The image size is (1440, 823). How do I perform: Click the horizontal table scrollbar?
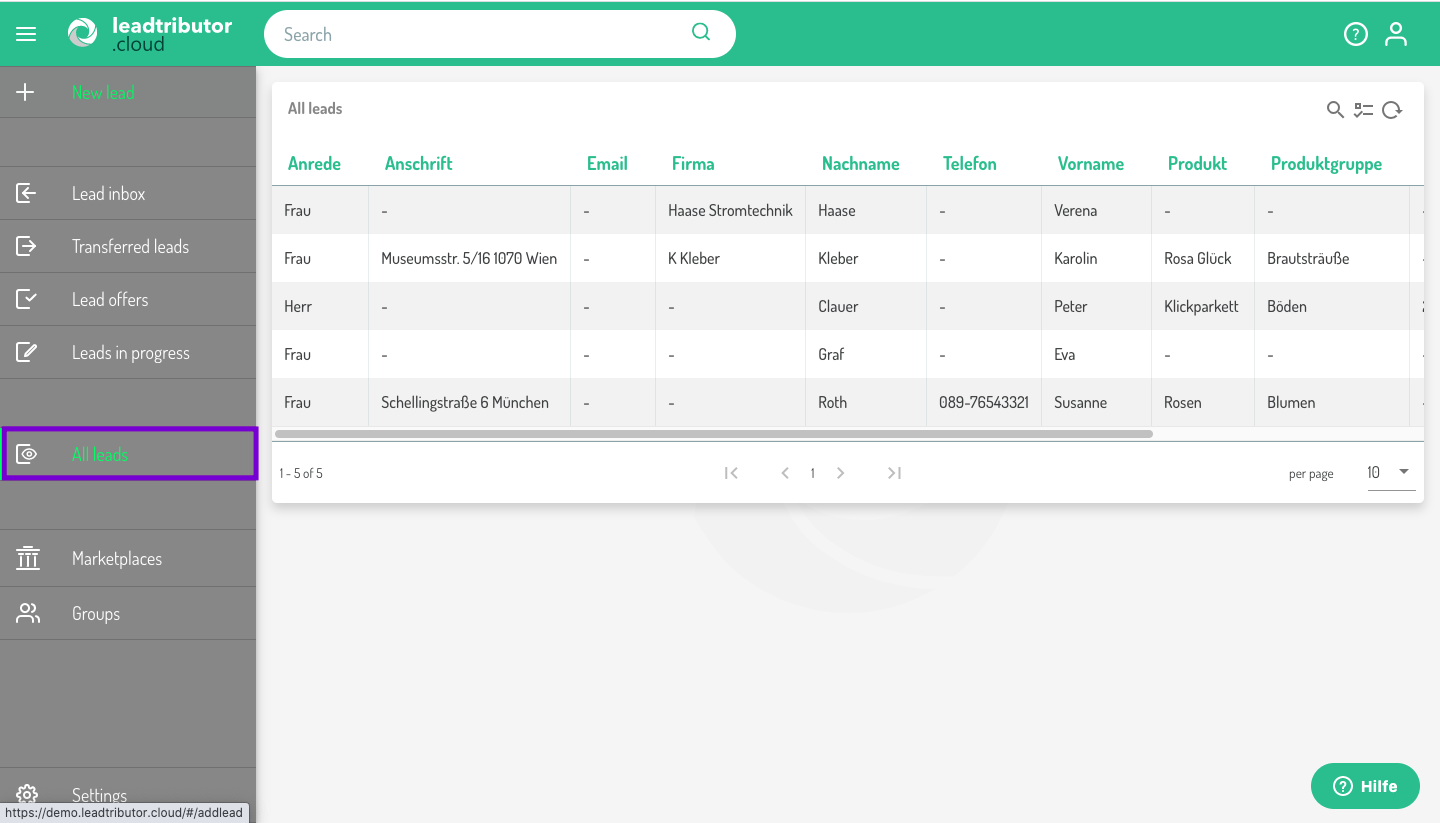pos(713,434)
